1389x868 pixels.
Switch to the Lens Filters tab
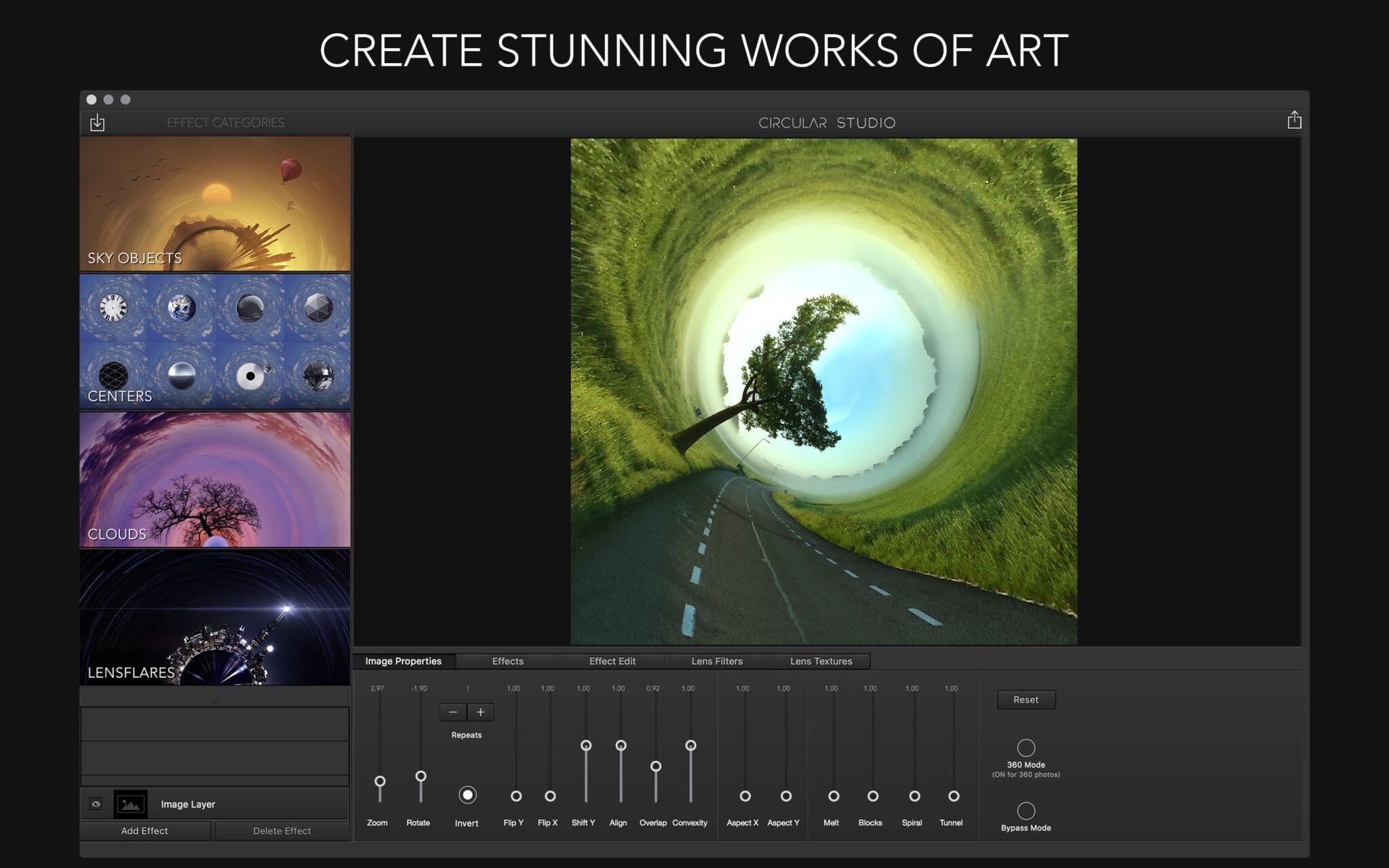coord(718,661)
